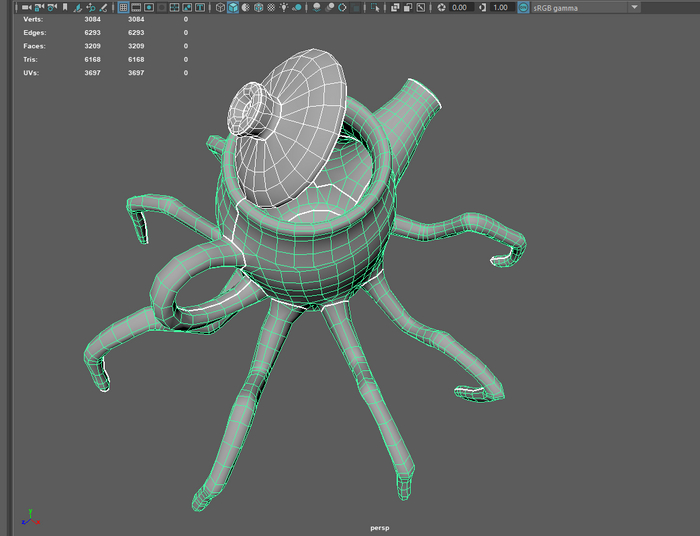Click the Use All Lights bulb icon
Image resolution: width=700 pixels, height=536 pixels.
coord(284,7)
